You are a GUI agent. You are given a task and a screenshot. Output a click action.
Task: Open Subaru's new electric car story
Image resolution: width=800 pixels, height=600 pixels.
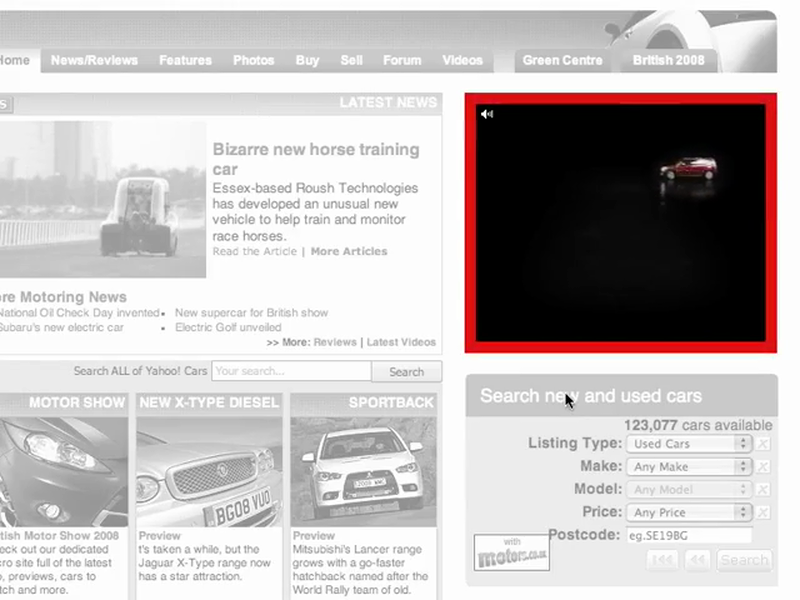(62, 328)
